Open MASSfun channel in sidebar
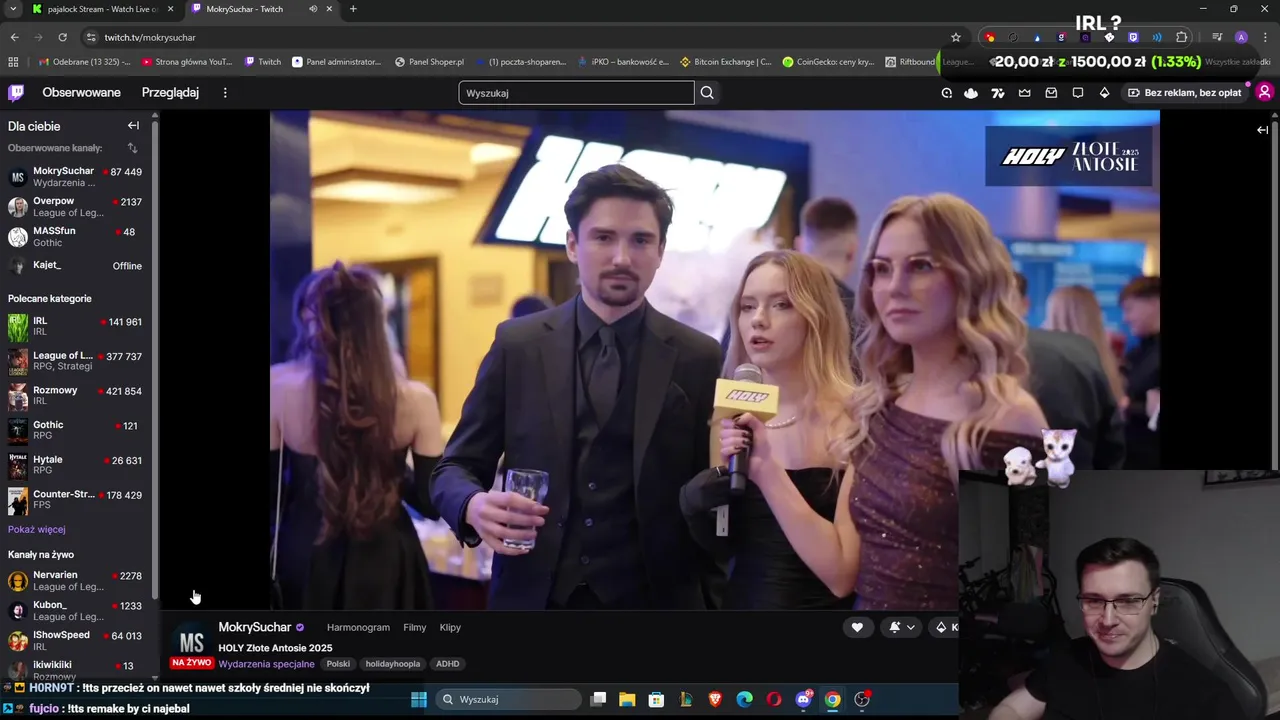Screen dimensions: 1280x720 (x=75, y=237)
